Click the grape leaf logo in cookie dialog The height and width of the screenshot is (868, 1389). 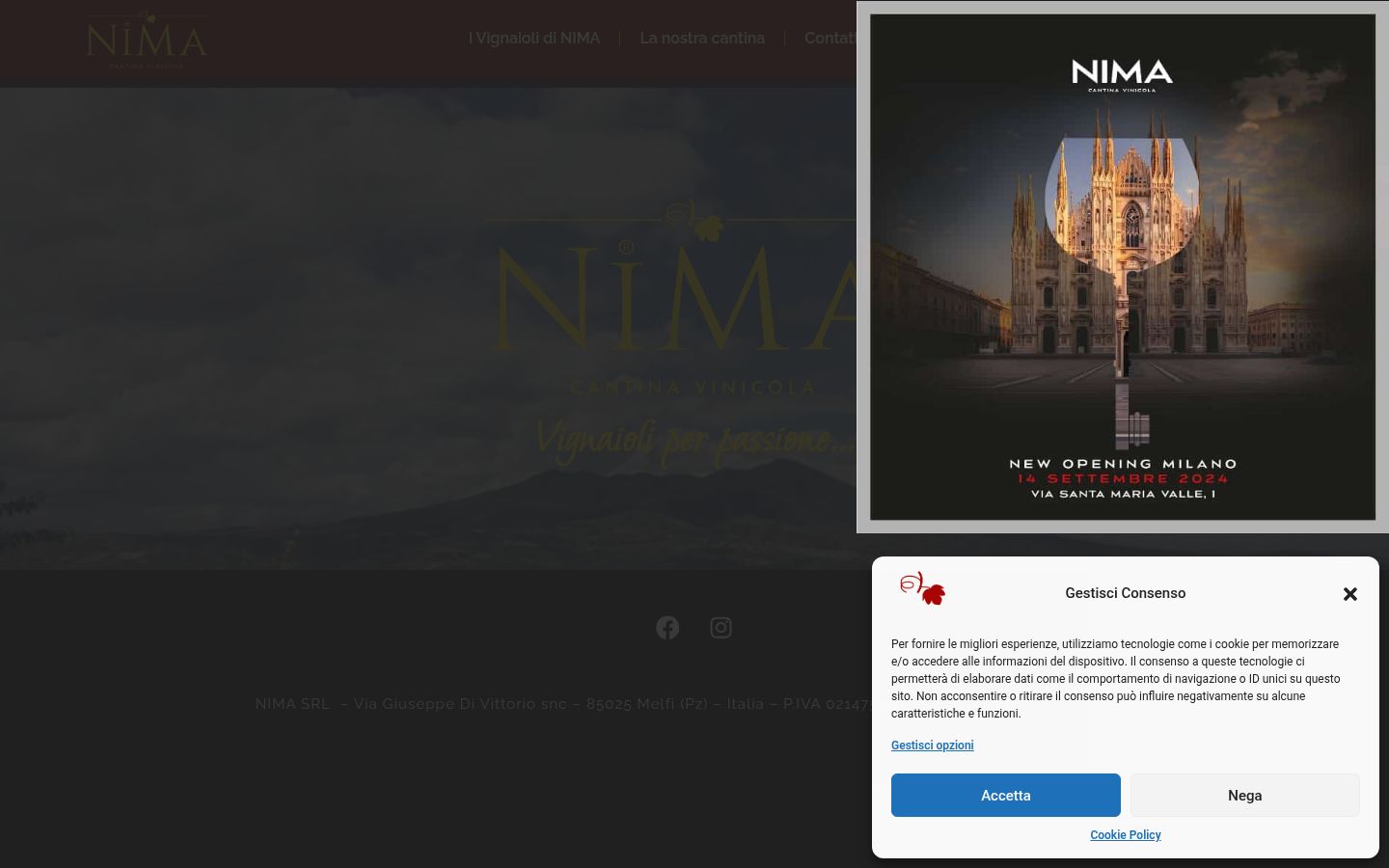923,588
